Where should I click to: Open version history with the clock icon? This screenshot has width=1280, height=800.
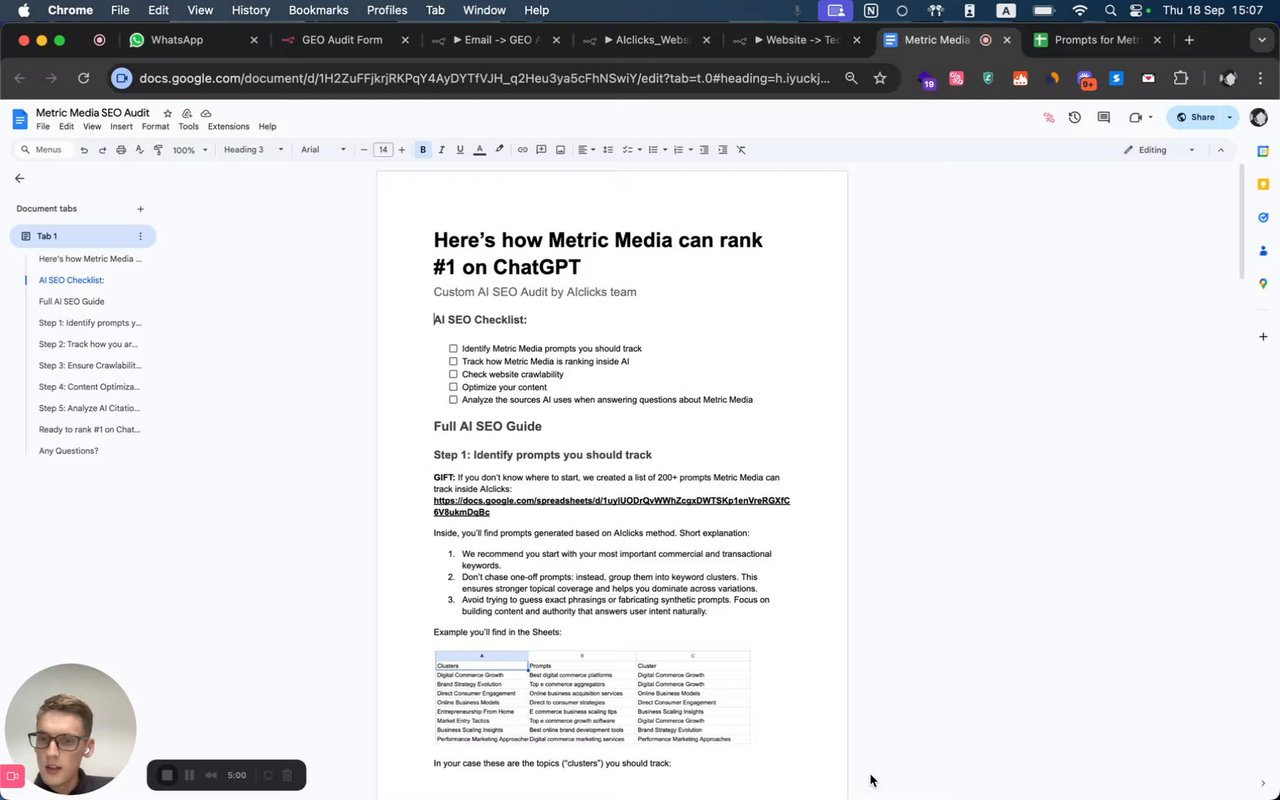click(x=1075, y=117)
